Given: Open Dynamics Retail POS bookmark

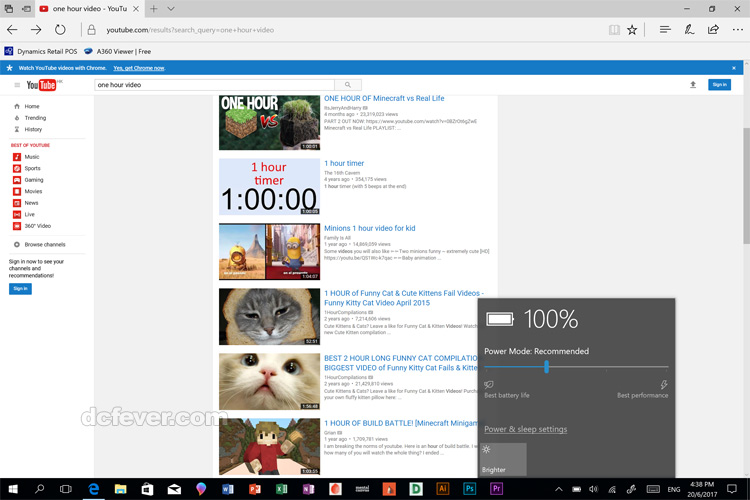Looking at the screenshot, I should pyautogui.click(x=41, y=51).
